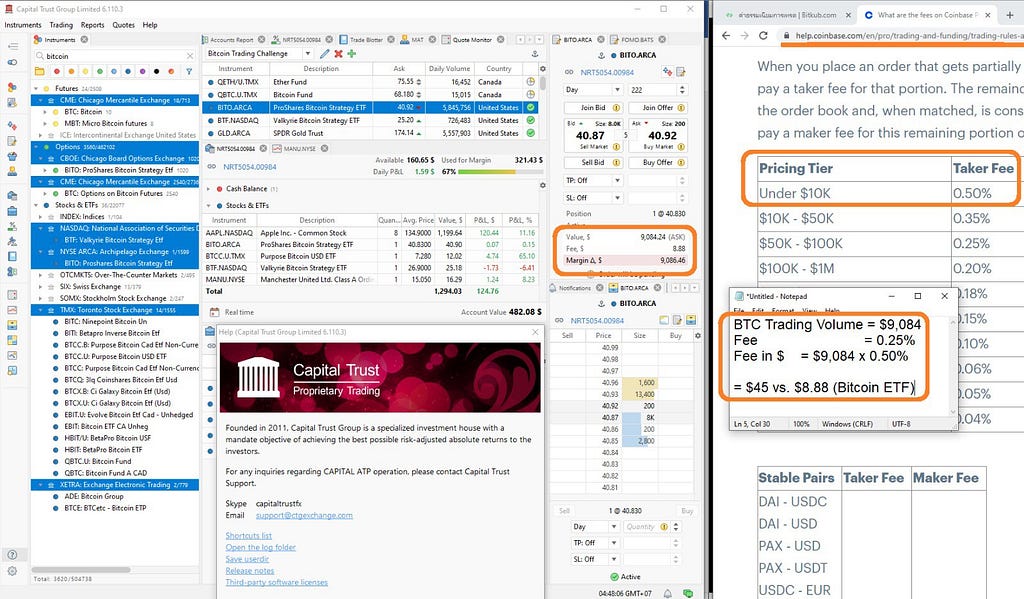
Task: Select the green color filter dot
Action: click(100, 71)
